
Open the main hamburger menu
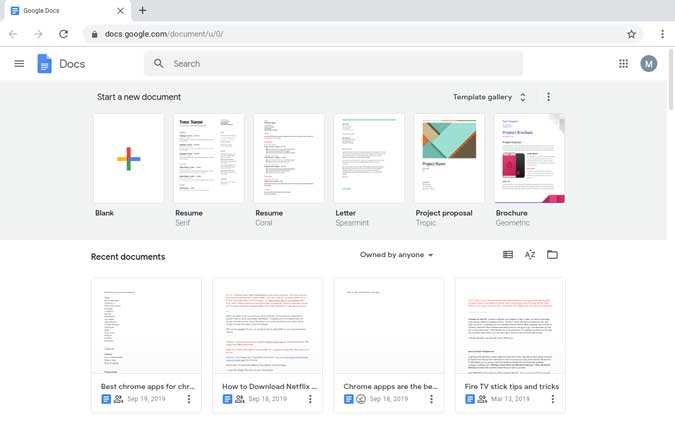click(x=19, y=64)
